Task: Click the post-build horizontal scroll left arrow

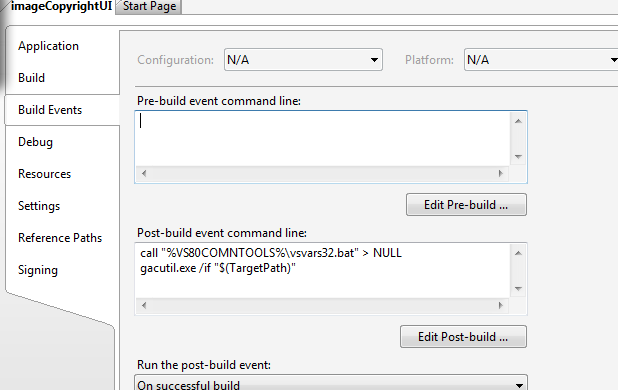Action: point(144,305)
